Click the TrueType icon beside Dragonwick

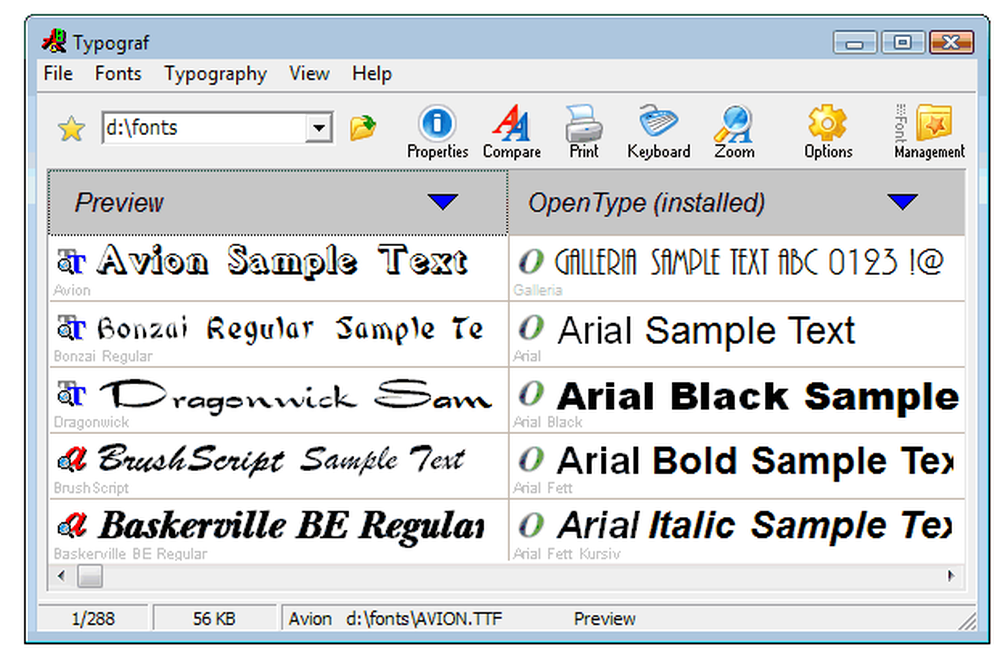point(71,394)
